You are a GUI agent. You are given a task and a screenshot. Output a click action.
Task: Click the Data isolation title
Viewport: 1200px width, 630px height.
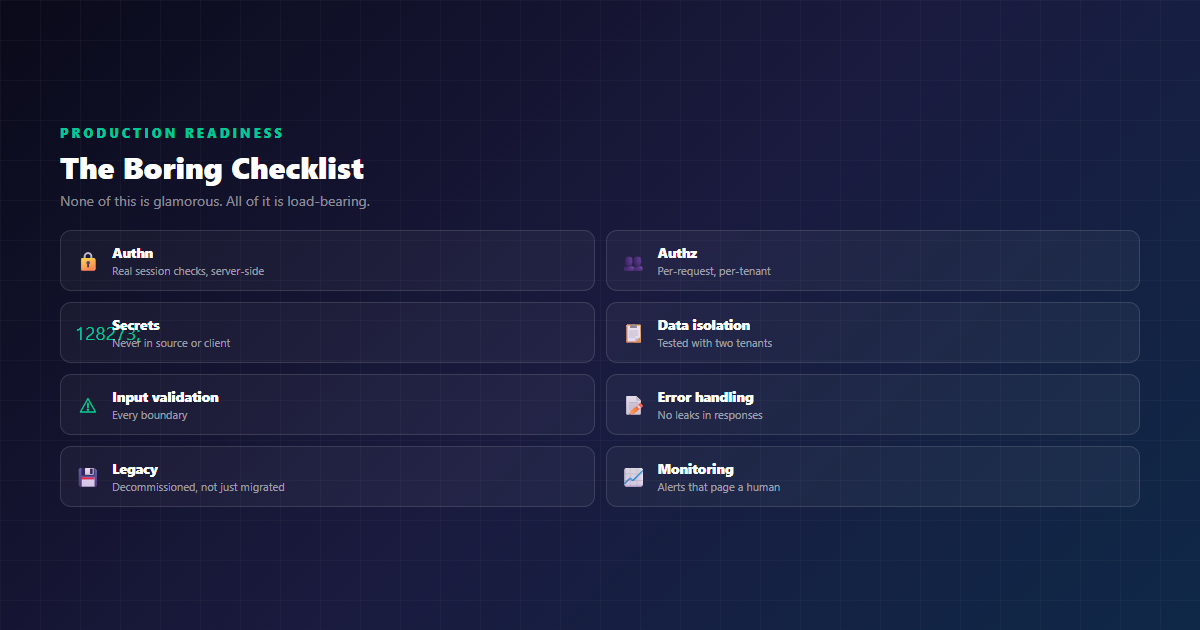[x=704, y=325]
